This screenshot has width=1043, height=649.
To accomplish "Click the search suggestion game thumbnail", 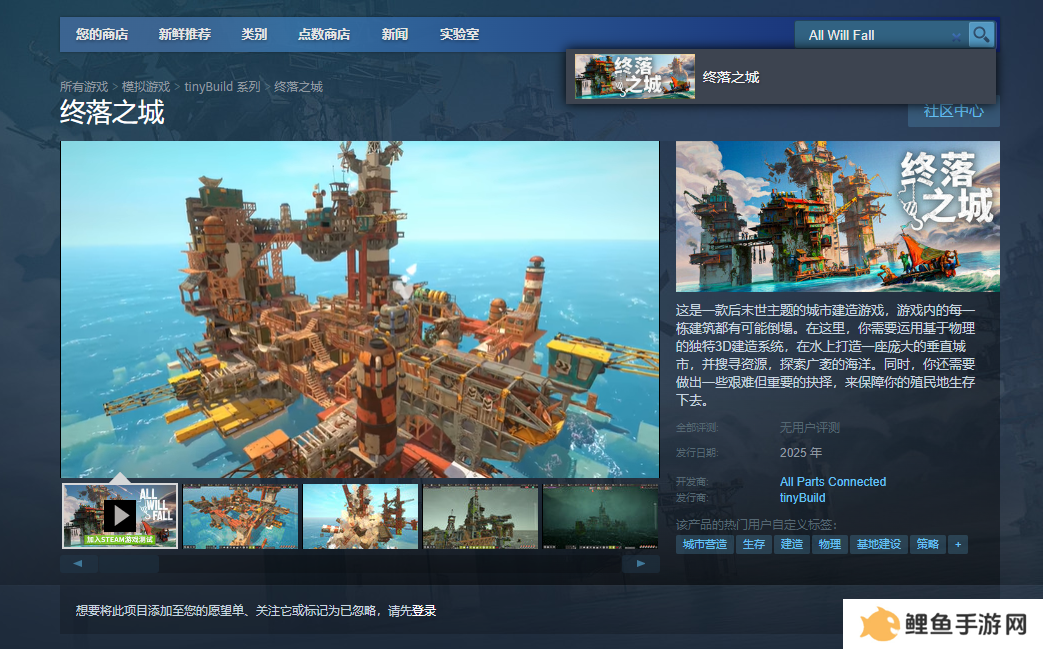I will (635, 76).
